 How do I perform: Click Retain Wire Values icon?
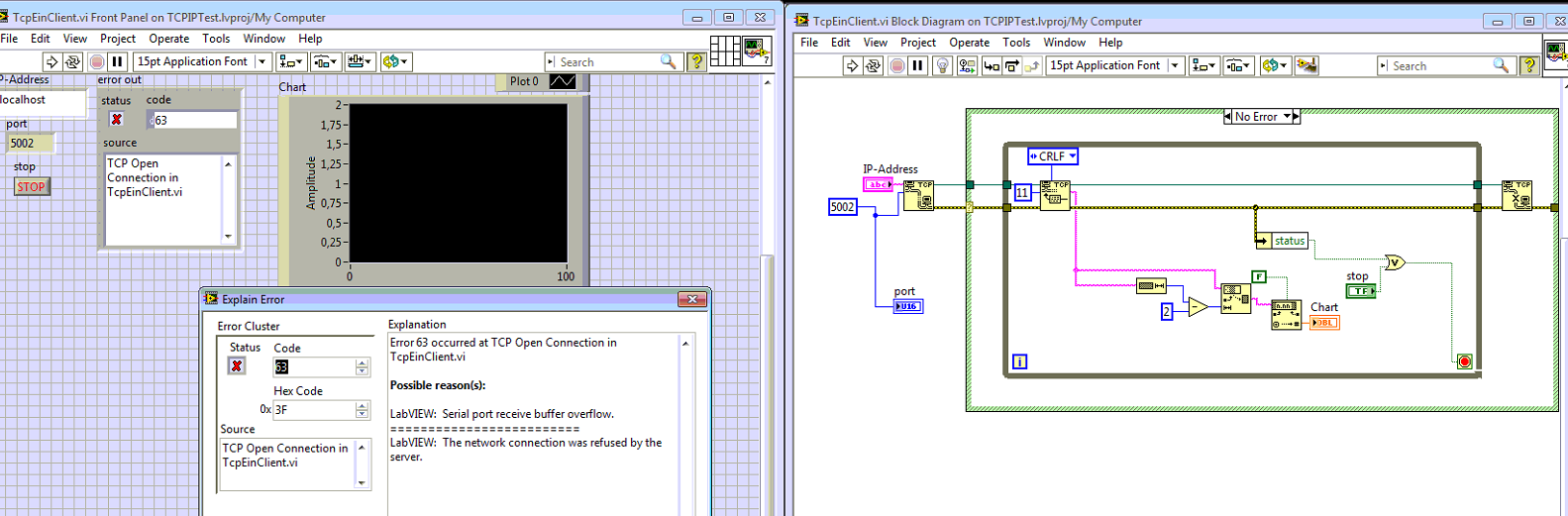click(967, 65)
